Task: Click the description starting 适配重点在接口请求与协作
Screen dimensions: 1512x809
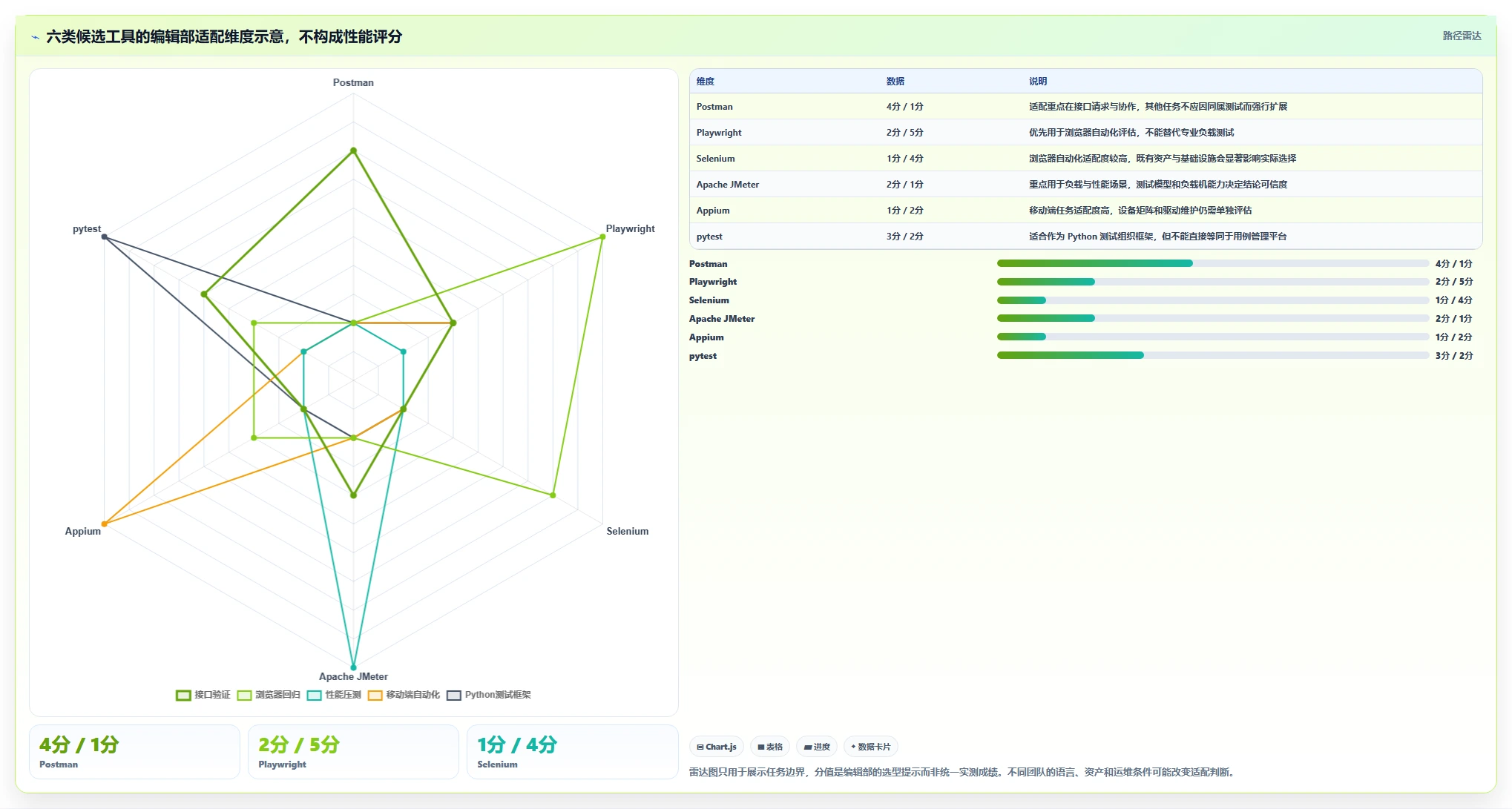Action: 1158,107
